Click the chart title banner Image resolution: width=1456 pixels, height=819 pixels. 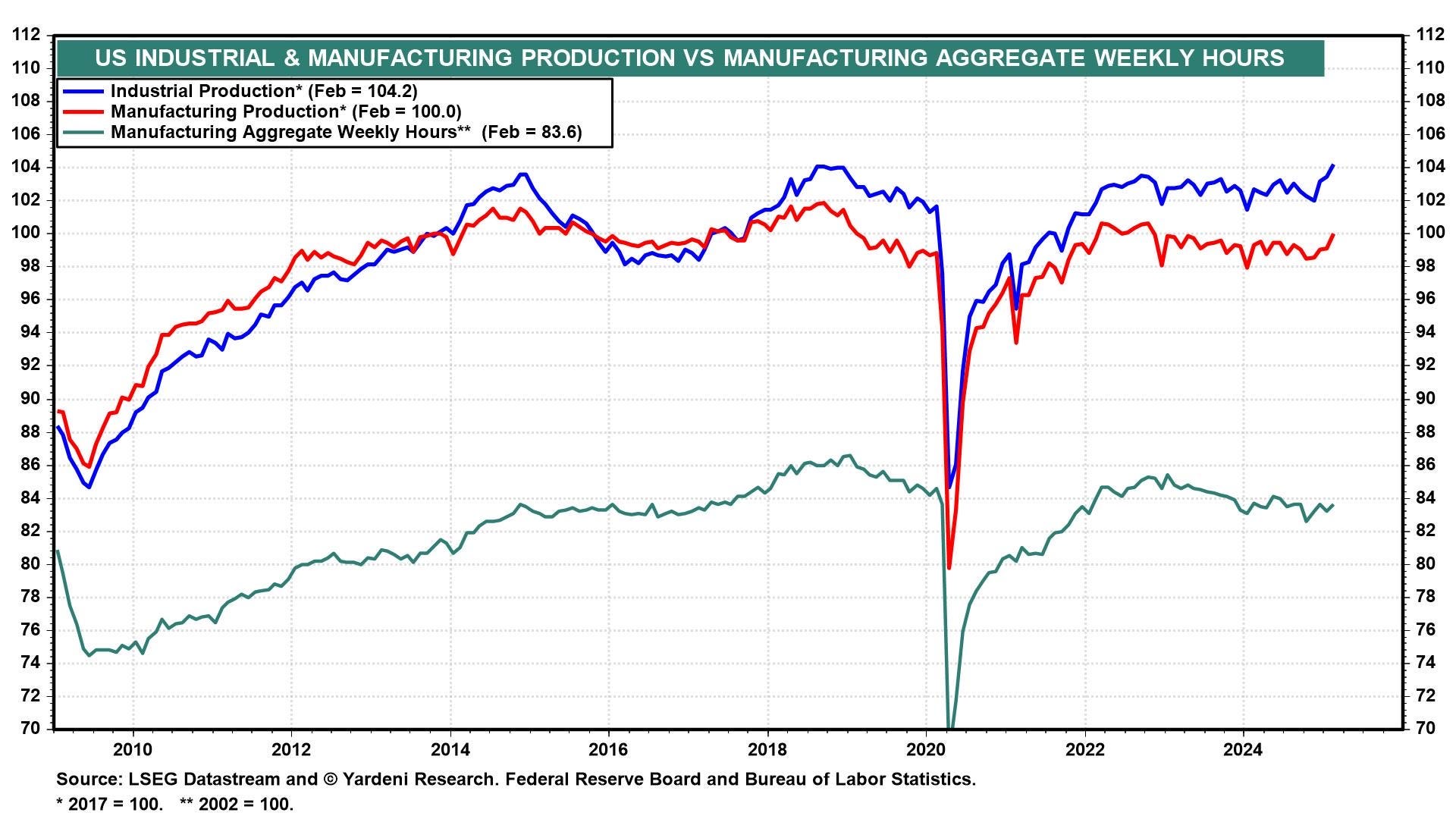pos(690,58)
